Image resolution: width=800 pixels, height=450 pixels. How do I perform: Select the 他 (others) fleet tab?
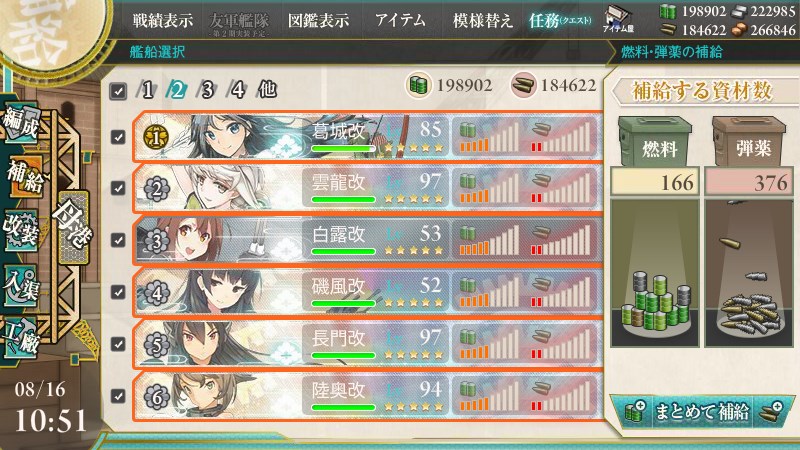(x=267, y=90)
